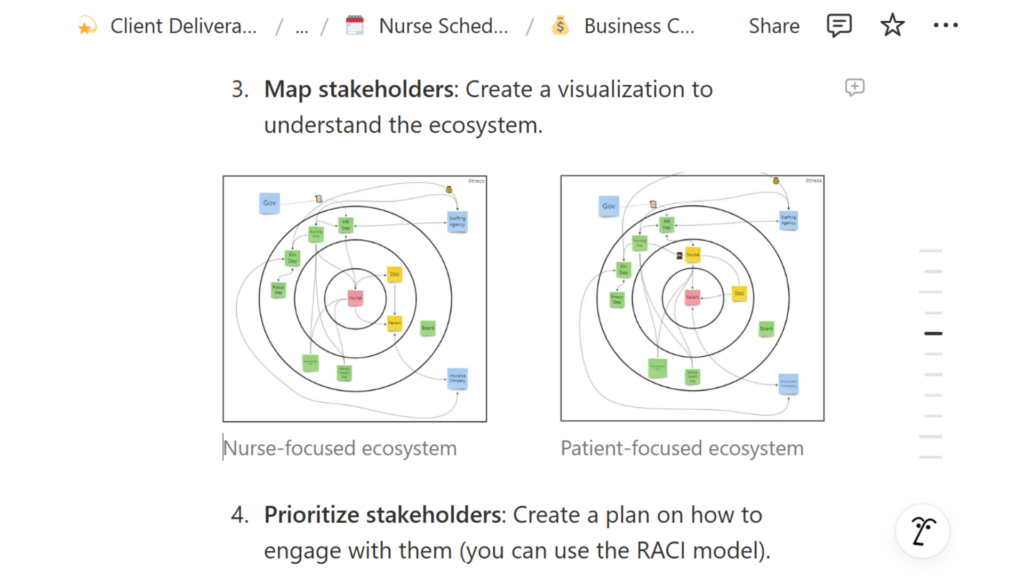Screen dimensions: 1024x576
Task: Edit the Patient-focused ecosystem caption
Action: 682,449
